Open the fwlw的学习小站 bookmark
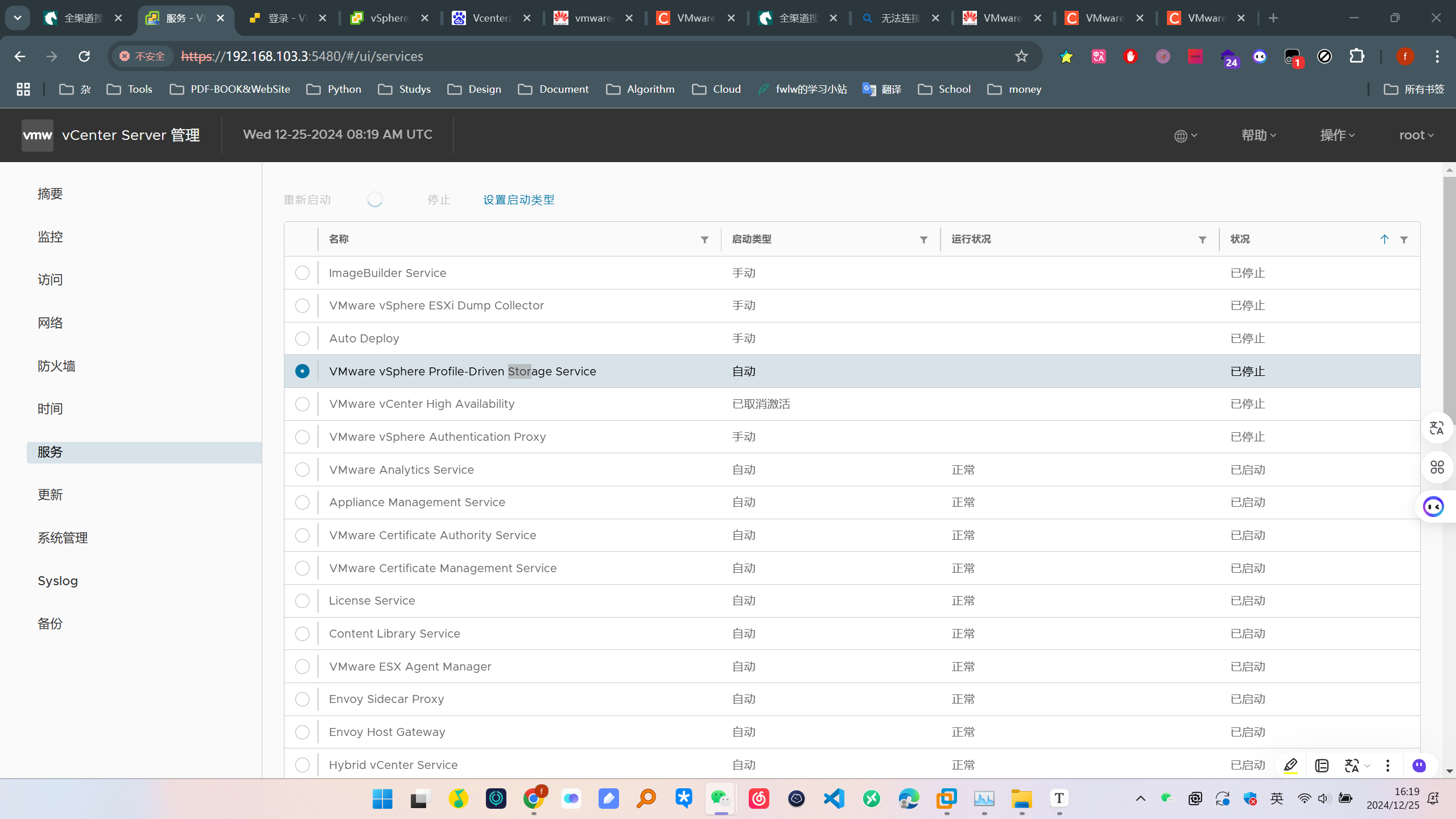Image resolution: width=1456 pixels, height=819 pixels. click(x=803, y=89)
